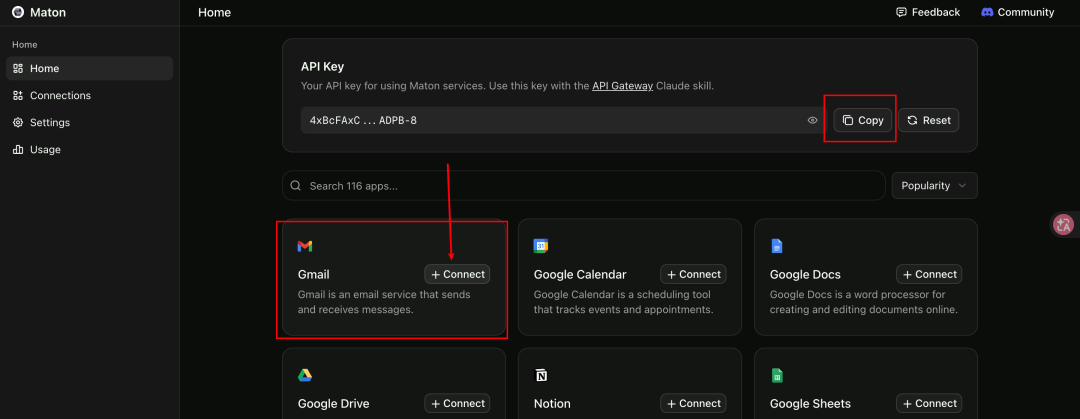
Task: Connect the Google Calendar app
Action: tap(693, 274)
